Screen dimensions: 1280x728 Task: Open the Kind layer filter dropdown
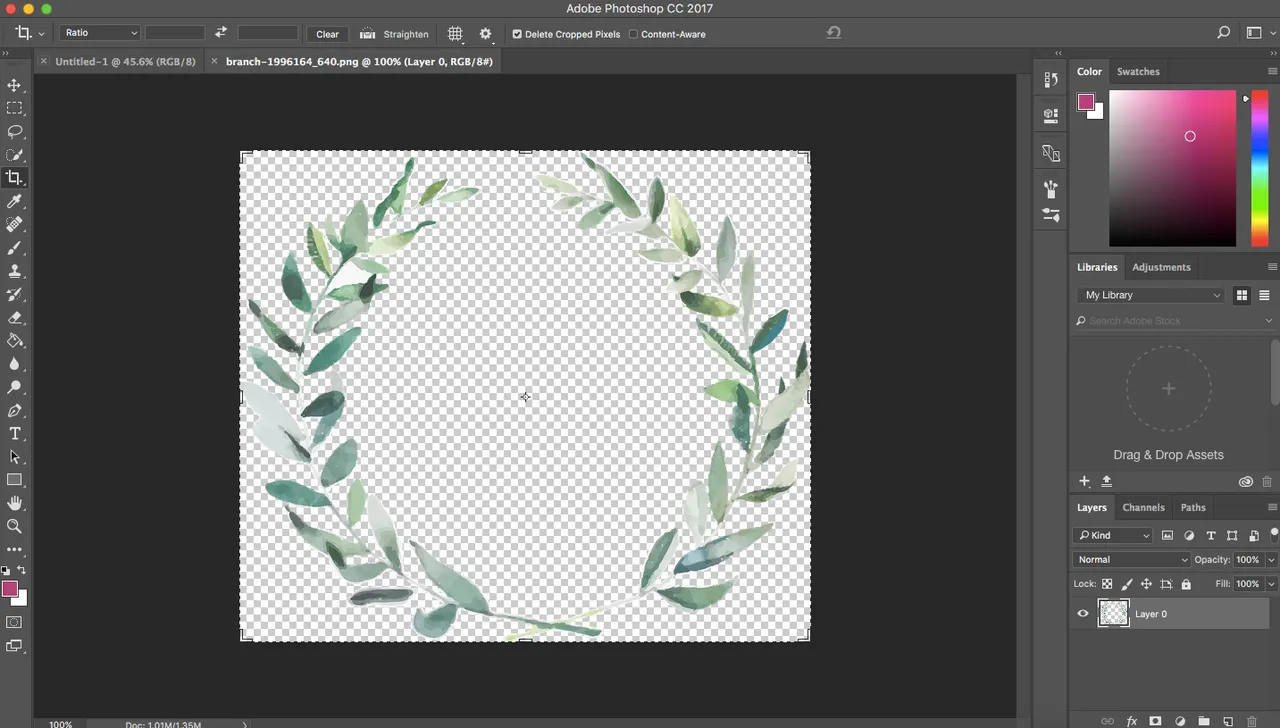[1113, 536]
